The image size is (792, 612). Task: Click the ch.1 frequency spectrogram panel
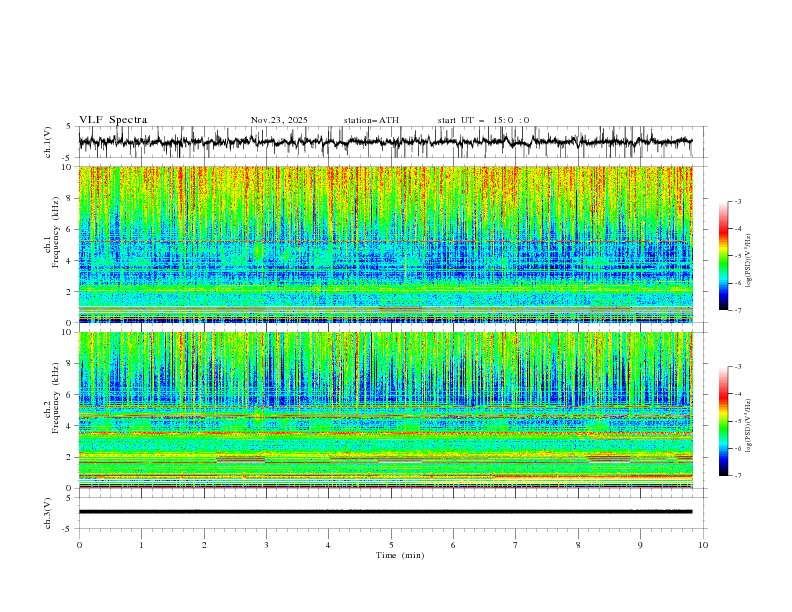click(x=385, y=244)
